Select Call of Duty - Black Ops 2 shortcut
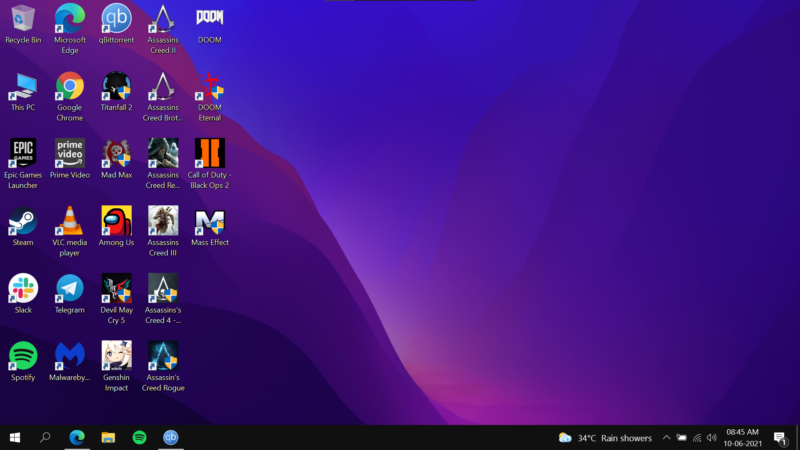This screenshot has width=800, height=450. [x=210, y=164]
